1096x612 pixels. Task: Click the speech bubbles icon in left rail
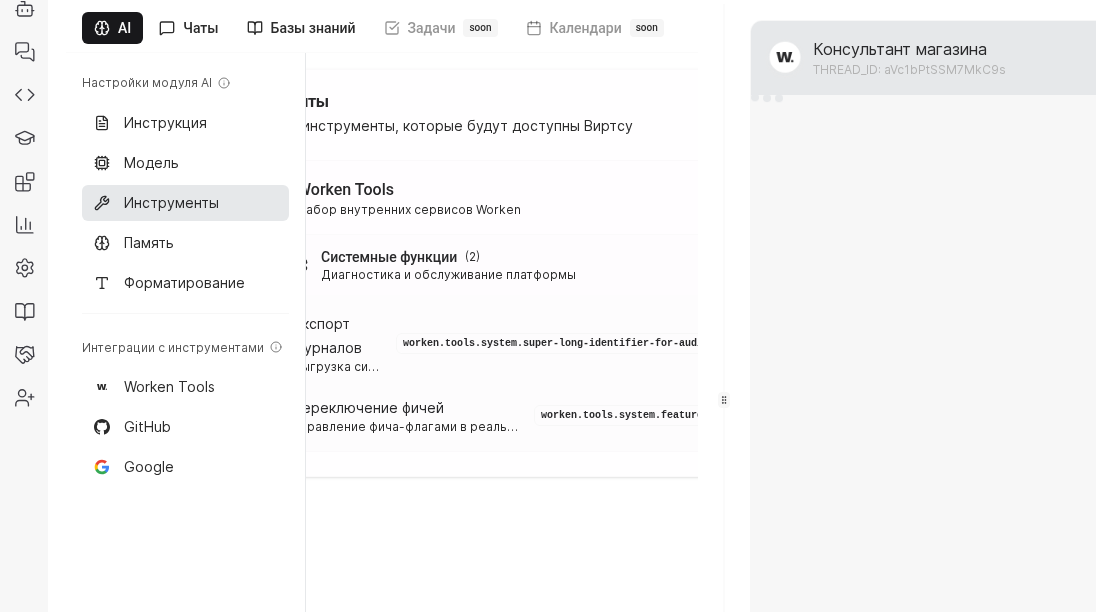(x=25, y=52)
